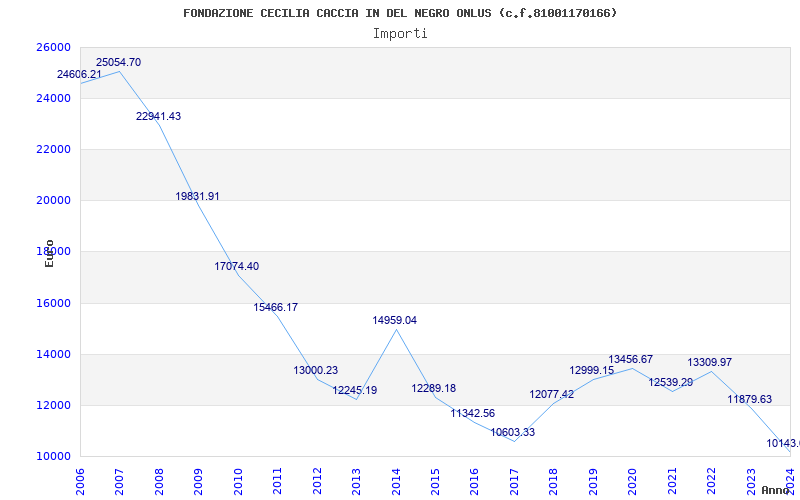Image resolution: width=800 pixels, height=500 pixels.
Task: Click x-axis year 2008
Action: (x=159, y=482)
